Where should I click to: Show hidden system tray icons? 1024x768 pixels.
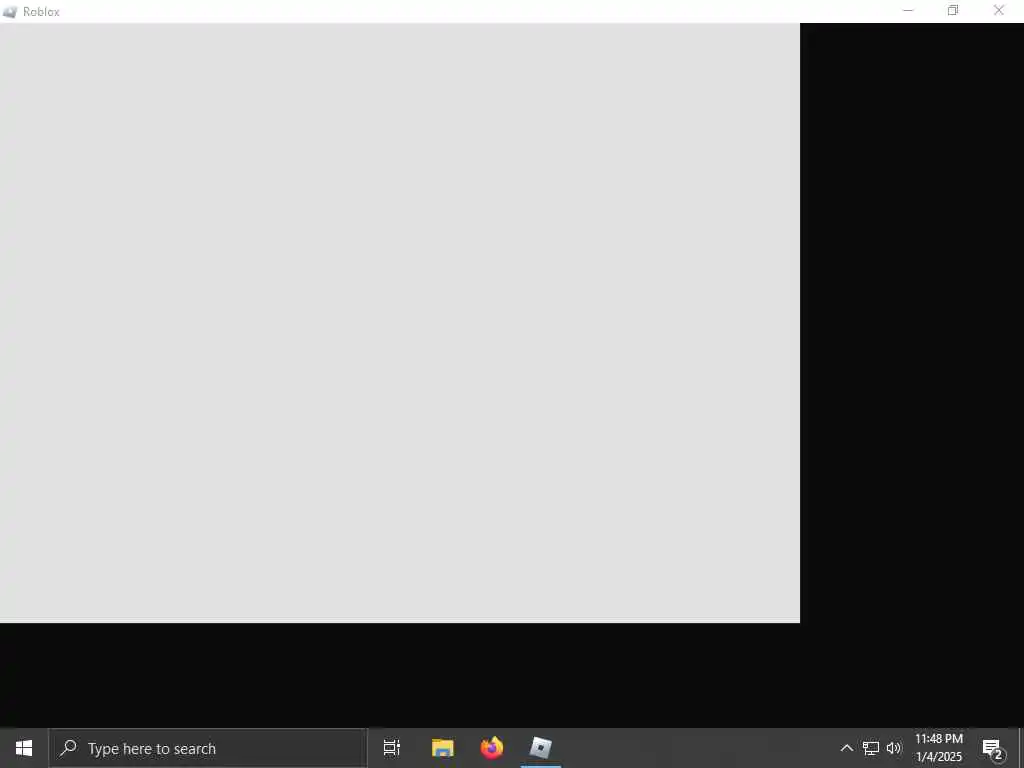846,748
